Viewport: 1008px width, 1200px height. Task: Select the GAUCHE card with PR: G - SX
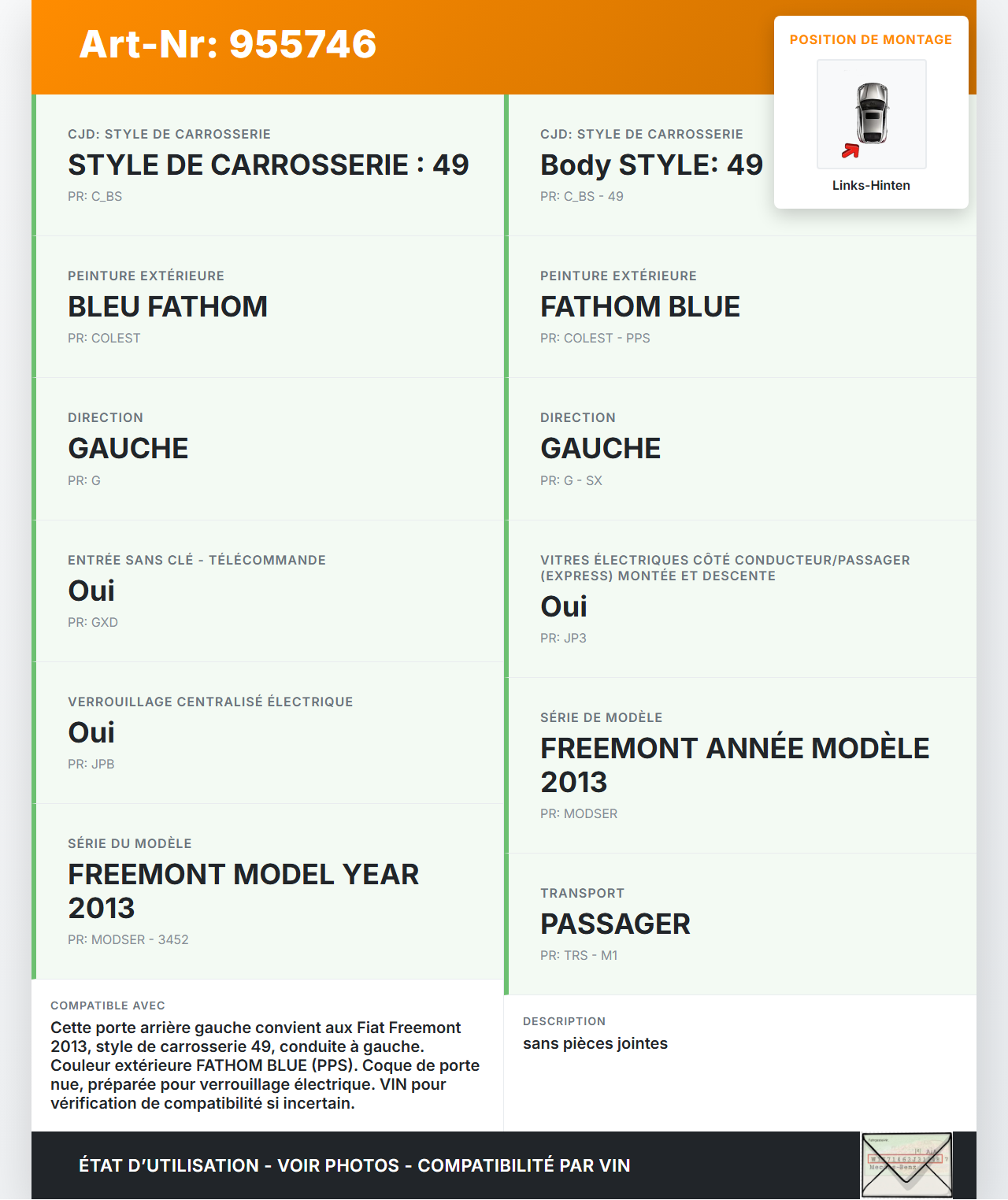pyautogui.click(x=741, y=449)
